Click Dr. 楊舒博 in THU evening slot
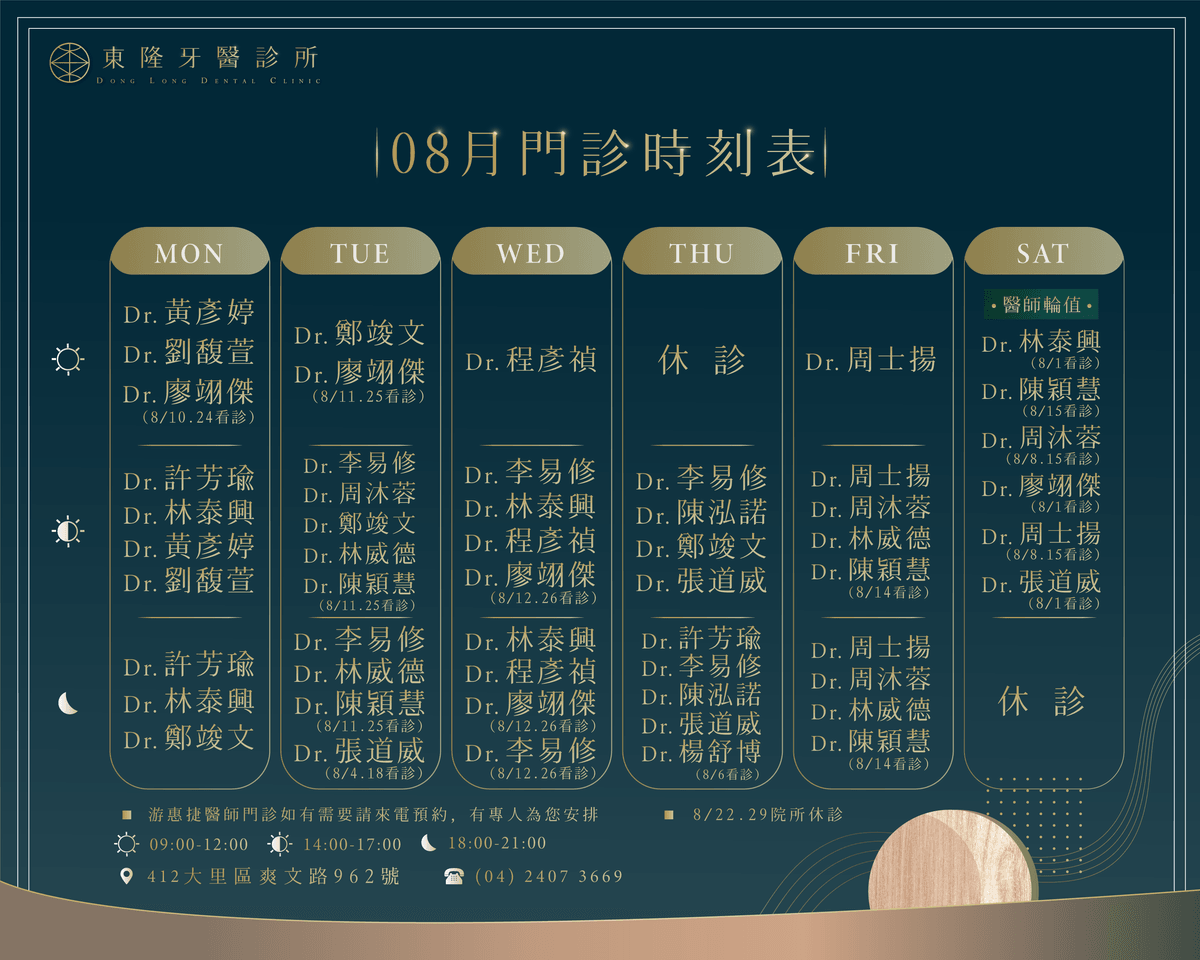Image resolution: width=1200 pixels, height=960 pixels. click(x=702, y=753)
